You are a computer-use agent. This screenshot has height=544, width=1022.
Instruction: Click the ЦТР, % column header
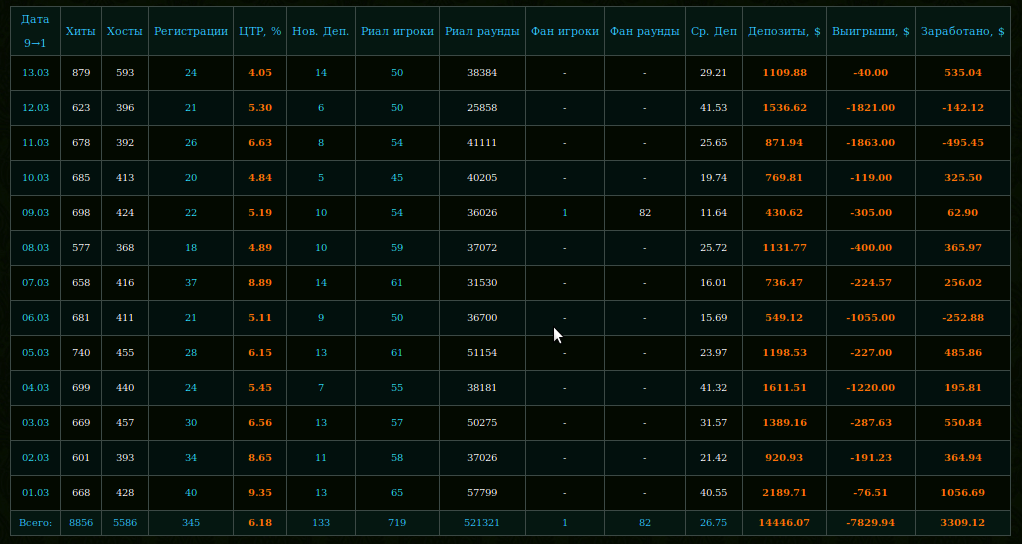260,31
